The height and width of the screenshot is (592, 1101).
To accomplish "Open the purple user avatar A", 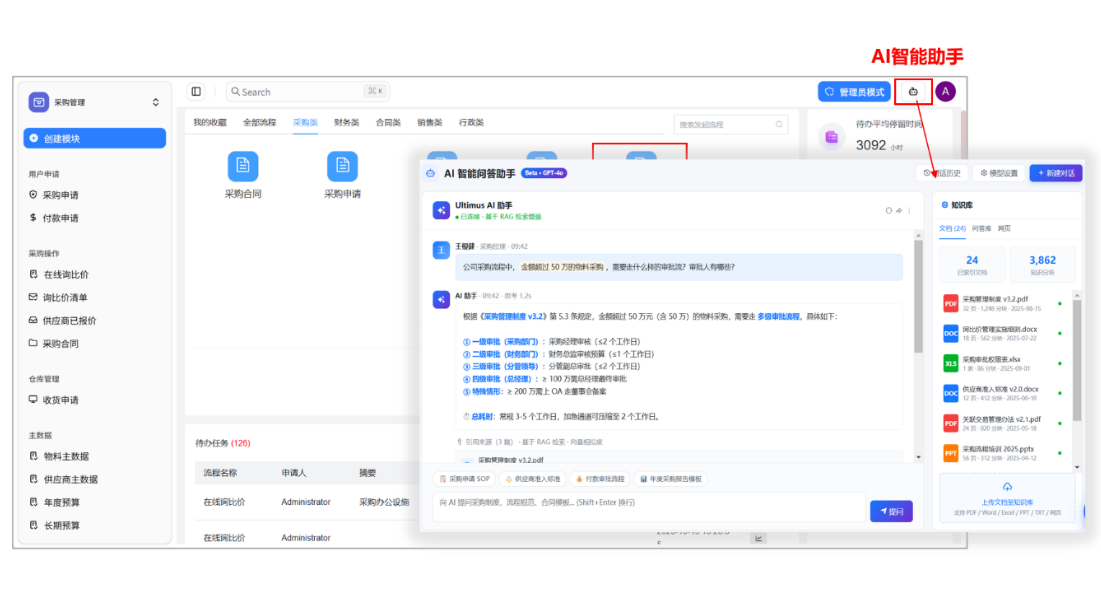I will (x=945, y=91).
